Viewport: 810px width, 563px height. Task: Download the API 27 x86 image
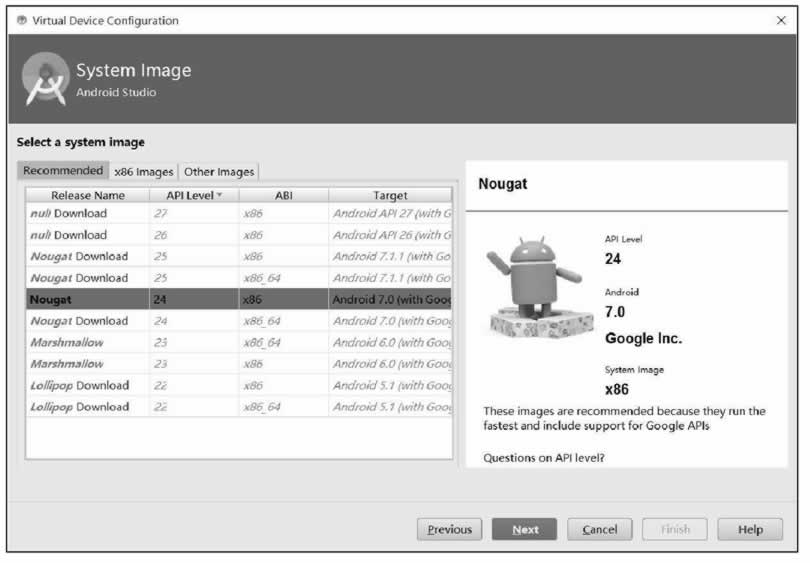pyautogui.click(x=80, y=214)
